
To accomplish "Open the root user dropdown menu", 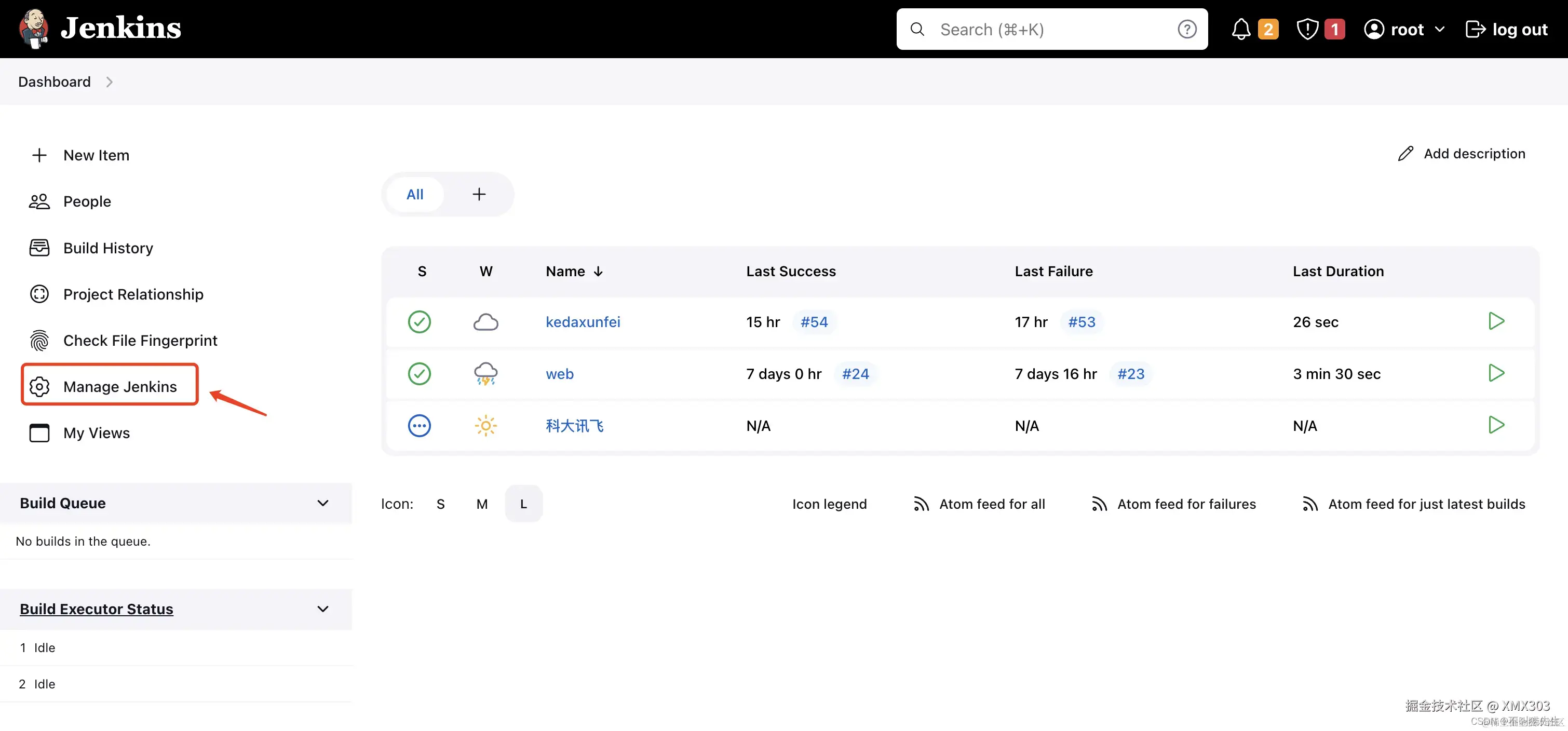I will 1439,29.
